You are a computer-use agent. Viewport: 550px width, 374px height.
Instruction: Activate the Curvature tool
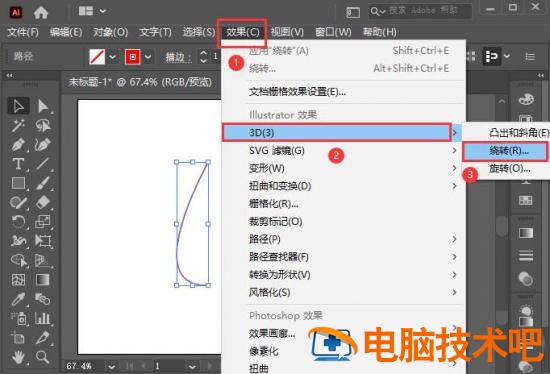(43, 144)
